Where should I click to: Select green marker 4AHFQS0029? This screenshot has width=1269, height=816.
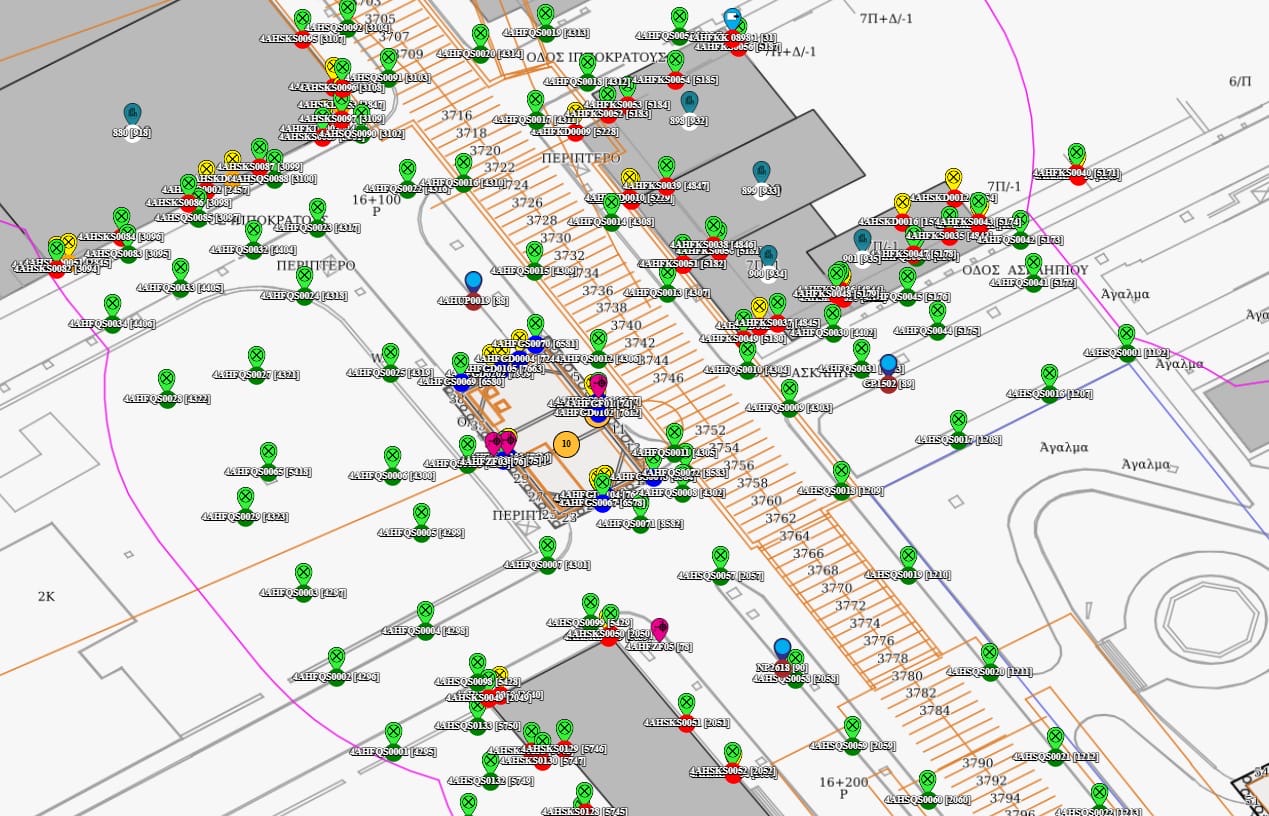[245, 498]
